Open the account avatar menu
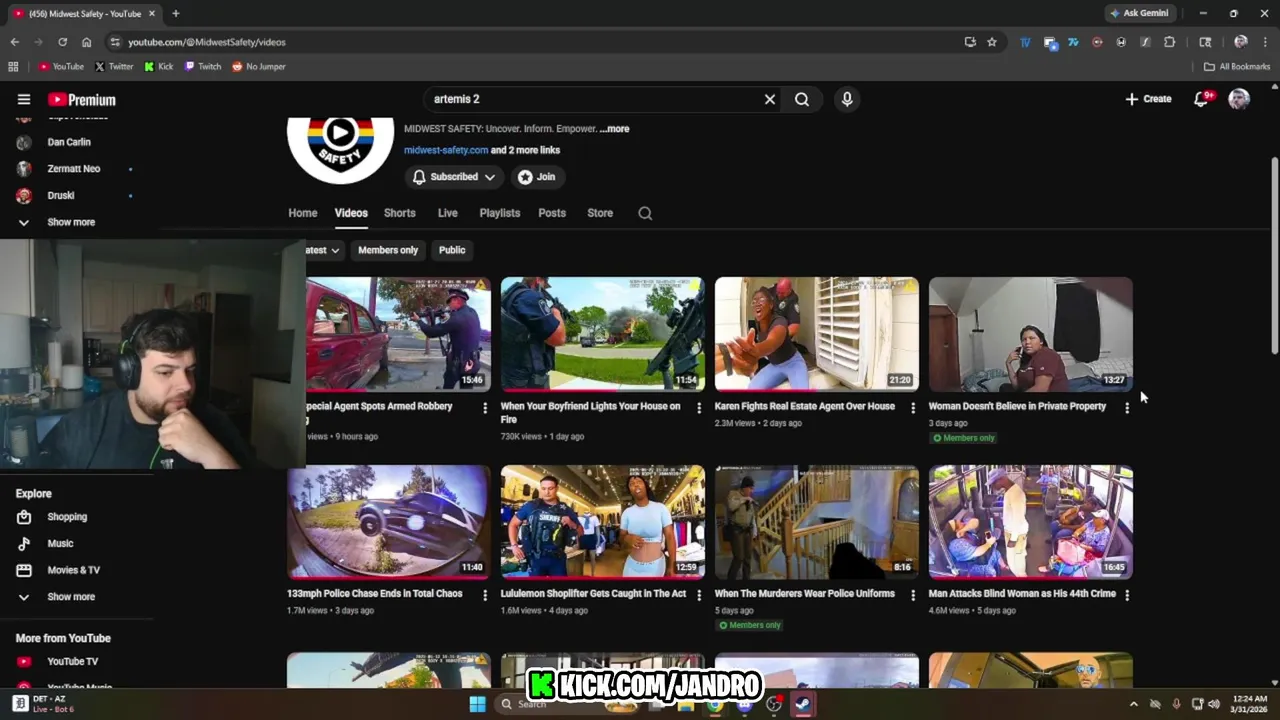The width and height of the screenshot is (1280, 720). point(1239,99)
